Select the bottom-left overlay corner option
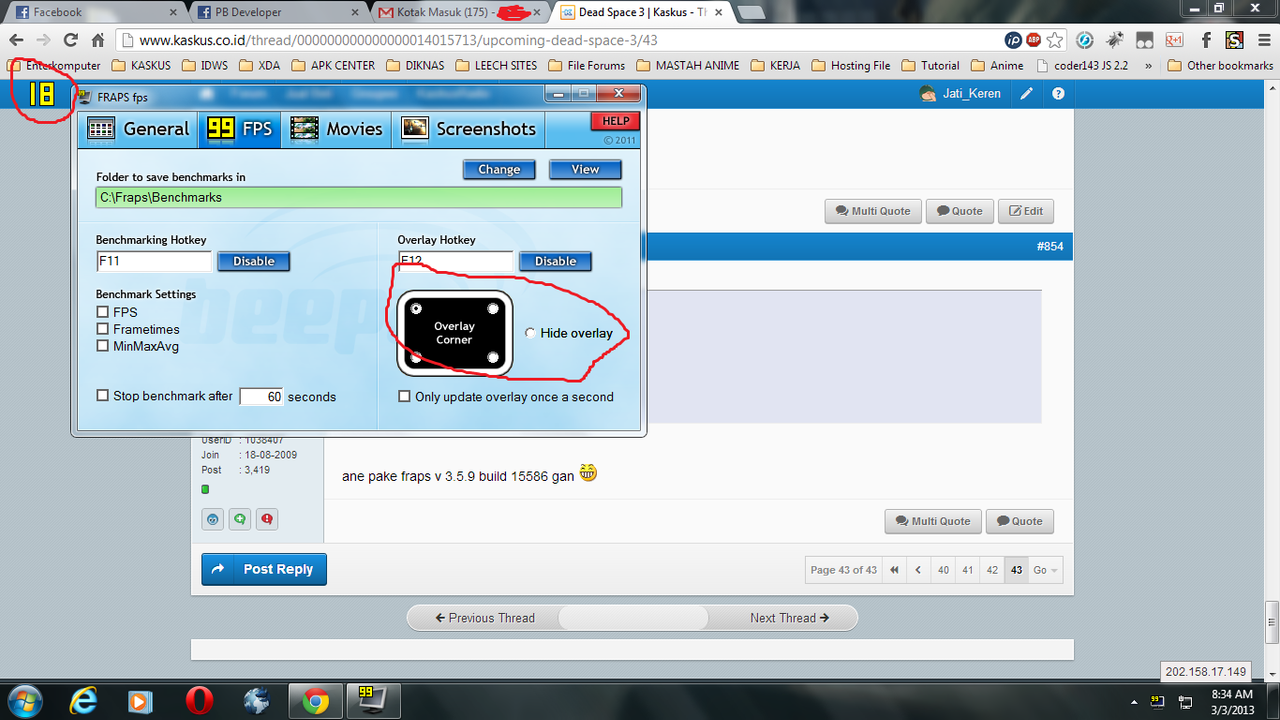 click(416, 357)
